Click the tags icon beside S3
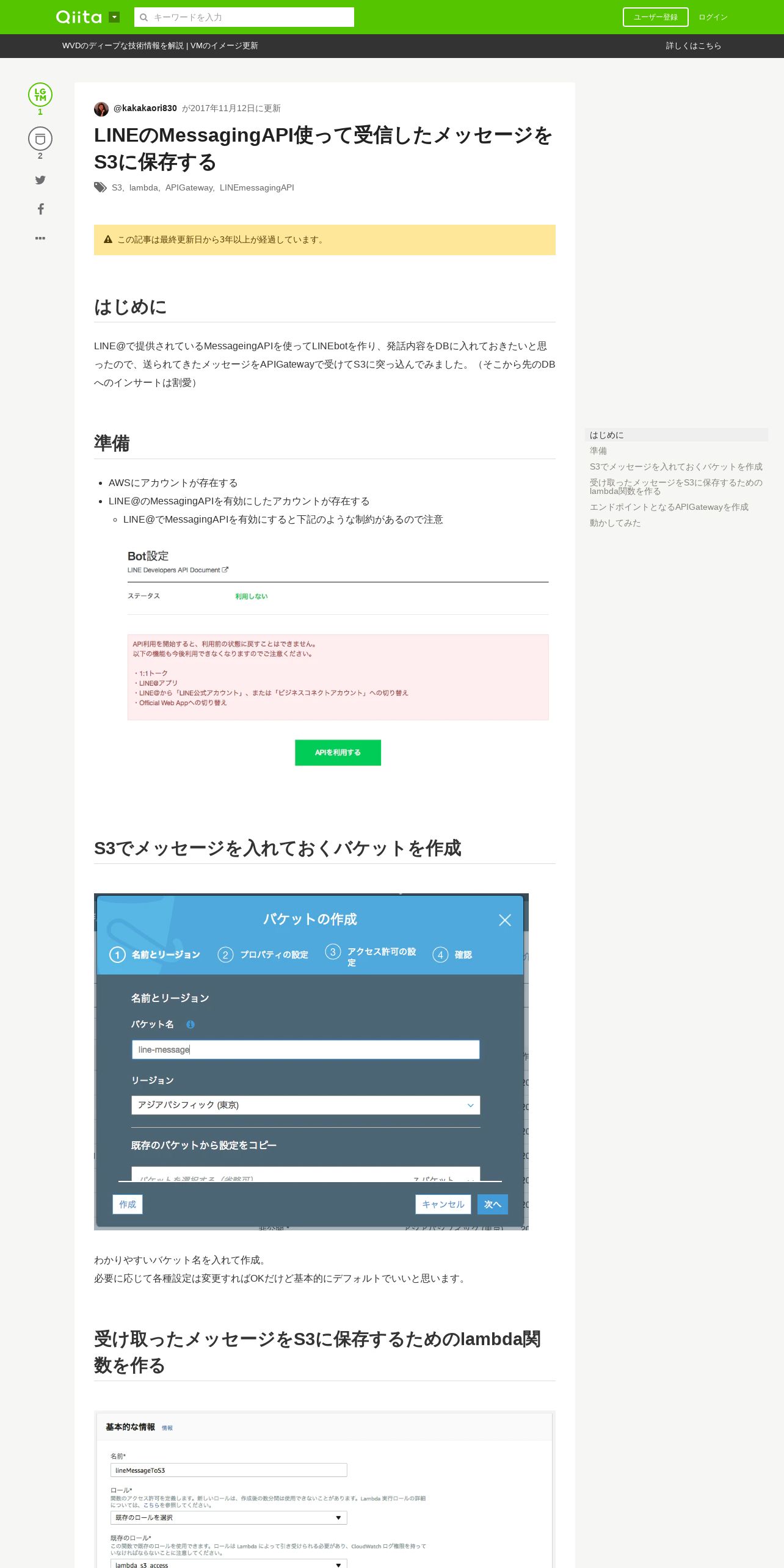784x1568 pixels. pos(100,187)
